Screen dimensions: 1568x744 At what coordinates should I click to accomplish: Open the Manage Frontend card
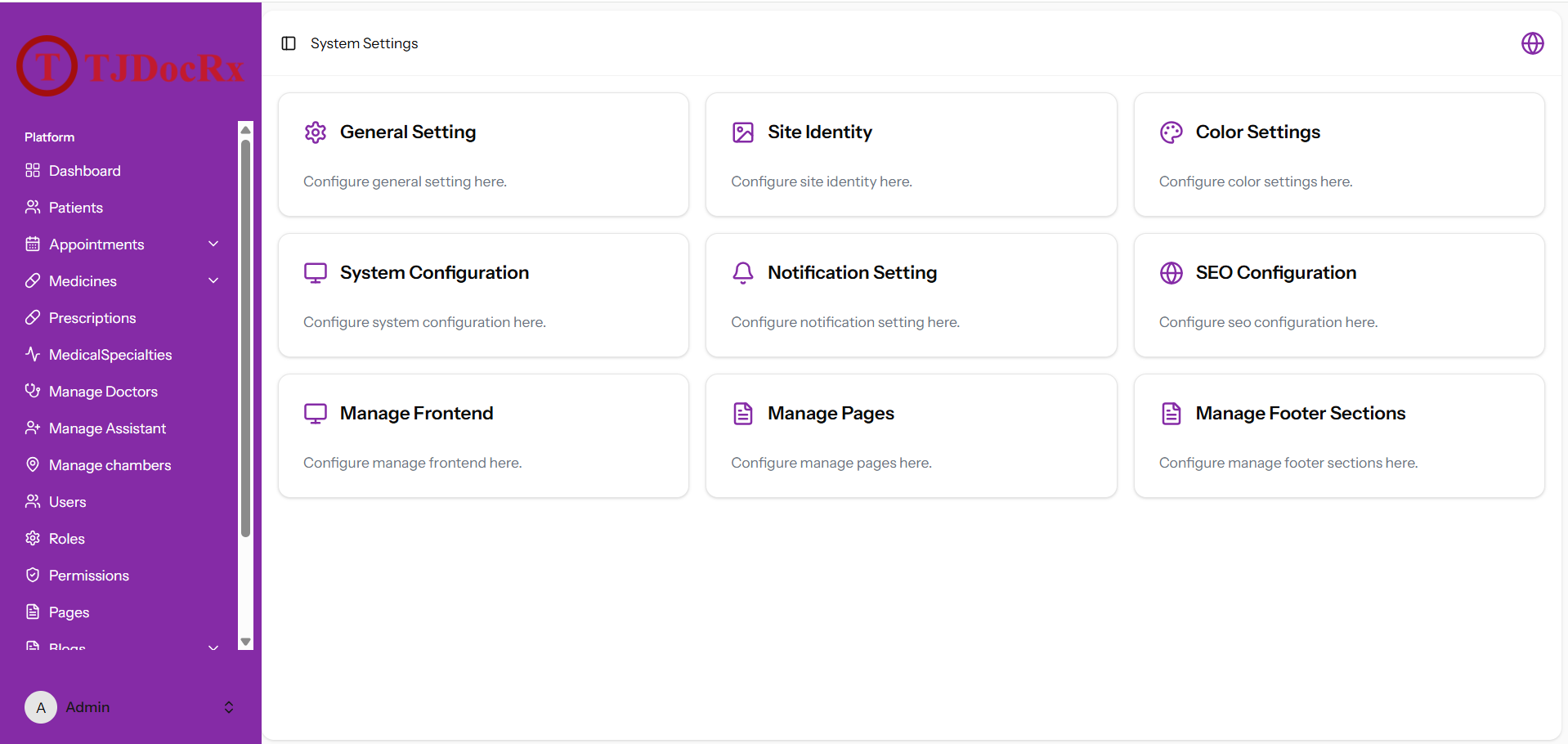tap(483, 436)
